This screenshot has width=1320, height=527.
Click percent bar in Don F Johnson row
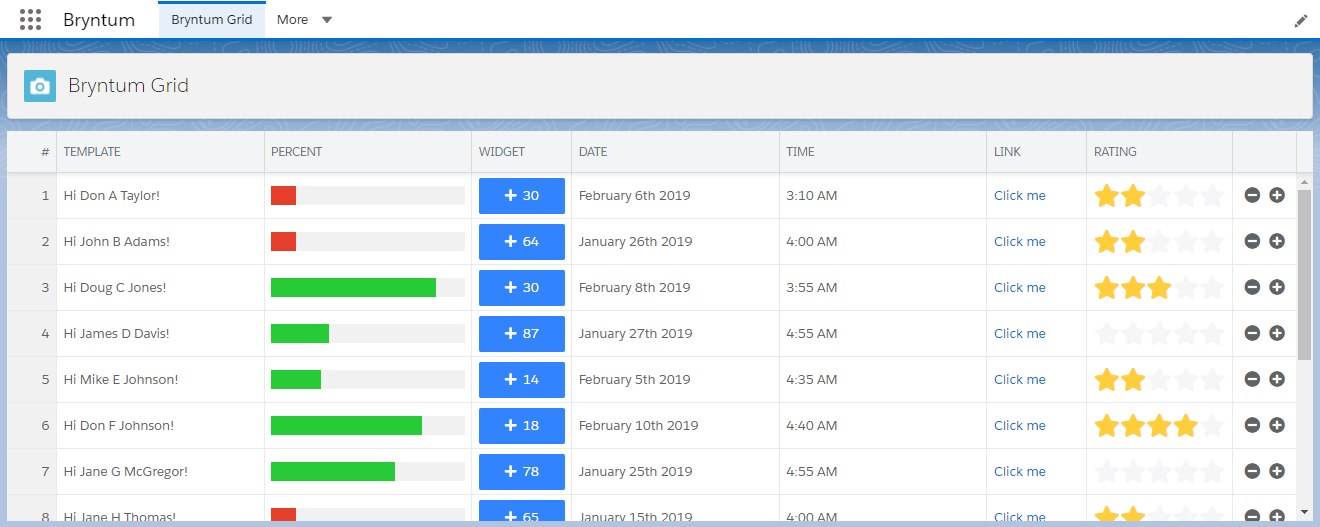point(368,426)
